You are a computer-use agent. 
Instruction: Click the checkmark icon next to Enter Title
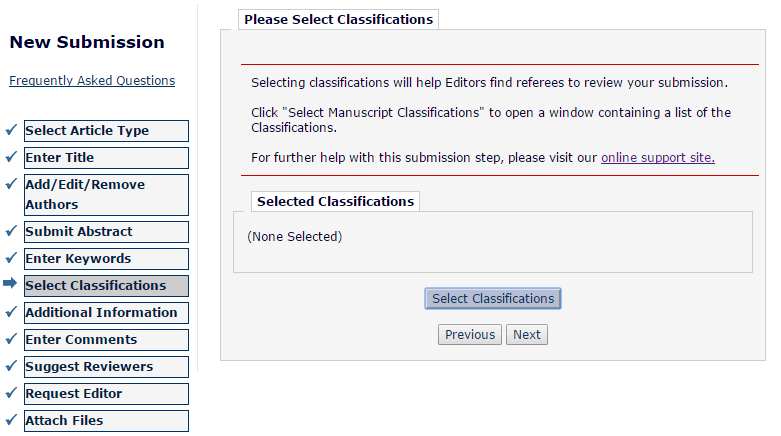click(x=11, y=157)
